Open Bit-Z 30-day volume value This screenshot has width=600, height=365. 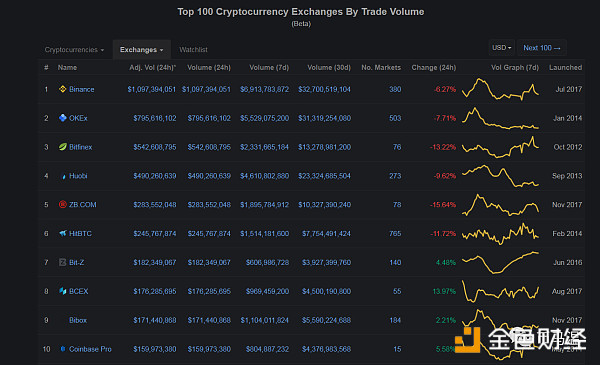pyautogui.click(x=326, y=262)
